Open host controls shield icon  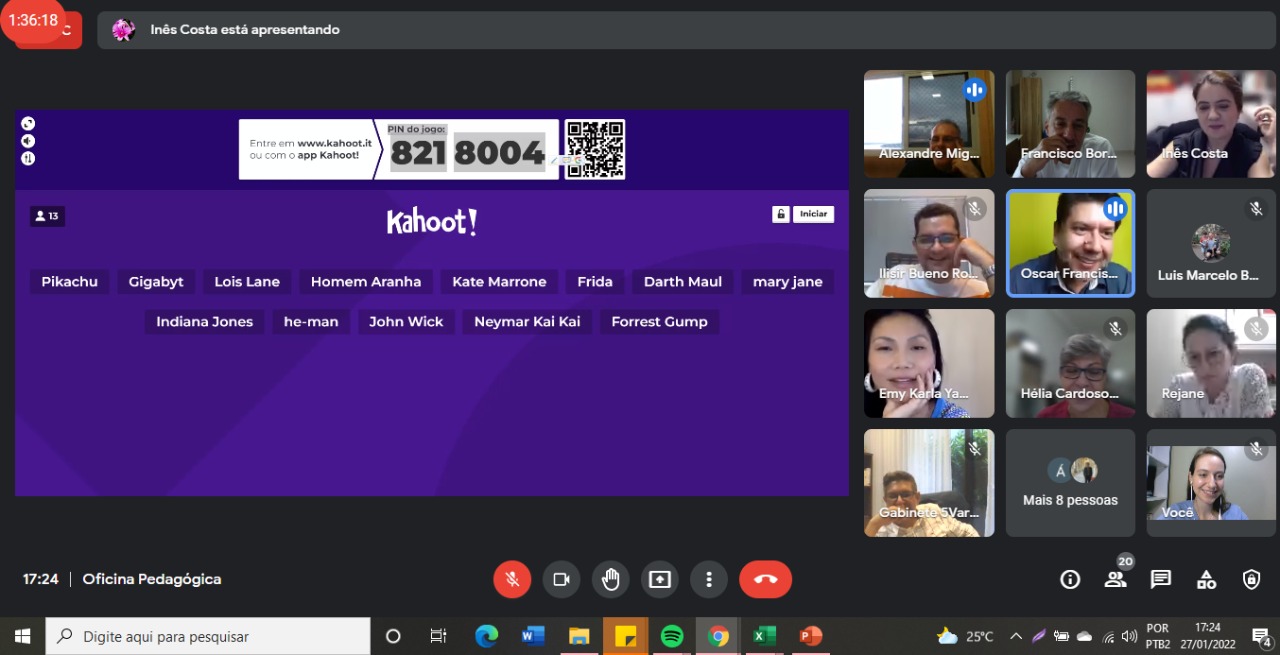[1251, 579]
